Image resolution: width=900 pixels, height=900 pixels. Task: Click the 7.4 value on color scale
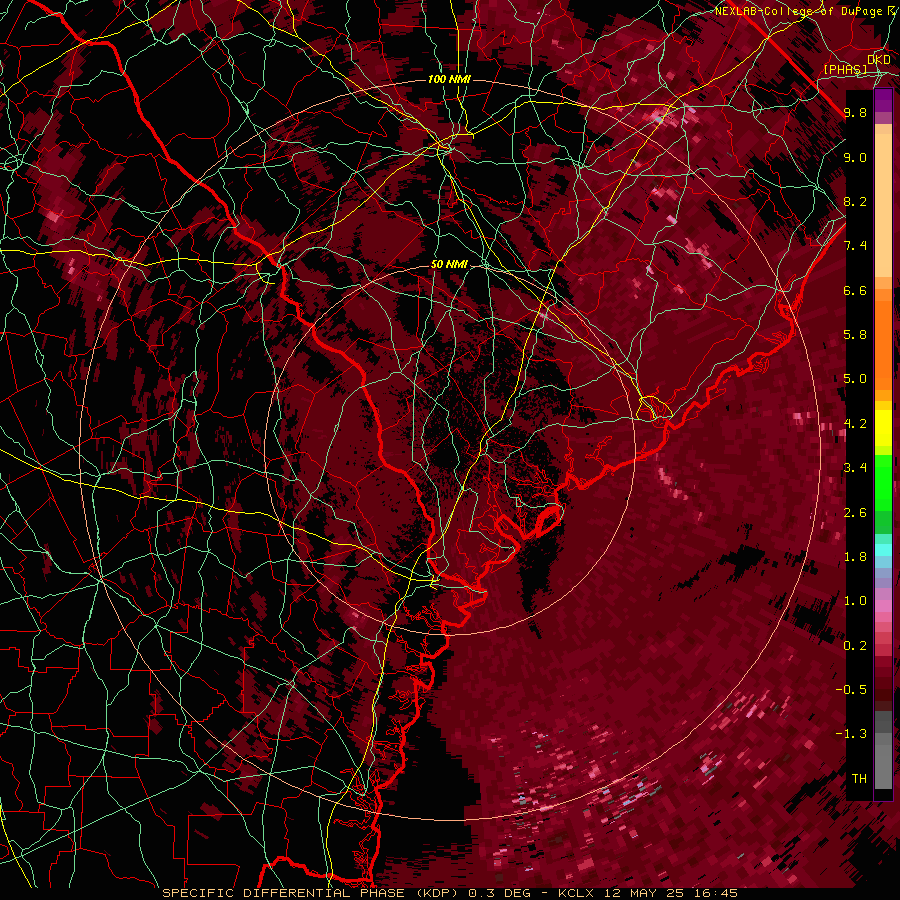(x=855, y=246)
